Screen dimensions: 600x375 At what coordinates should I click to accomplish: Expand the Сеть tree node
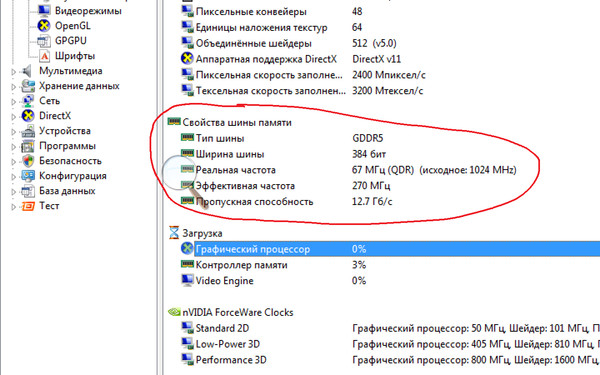point(13,102)
